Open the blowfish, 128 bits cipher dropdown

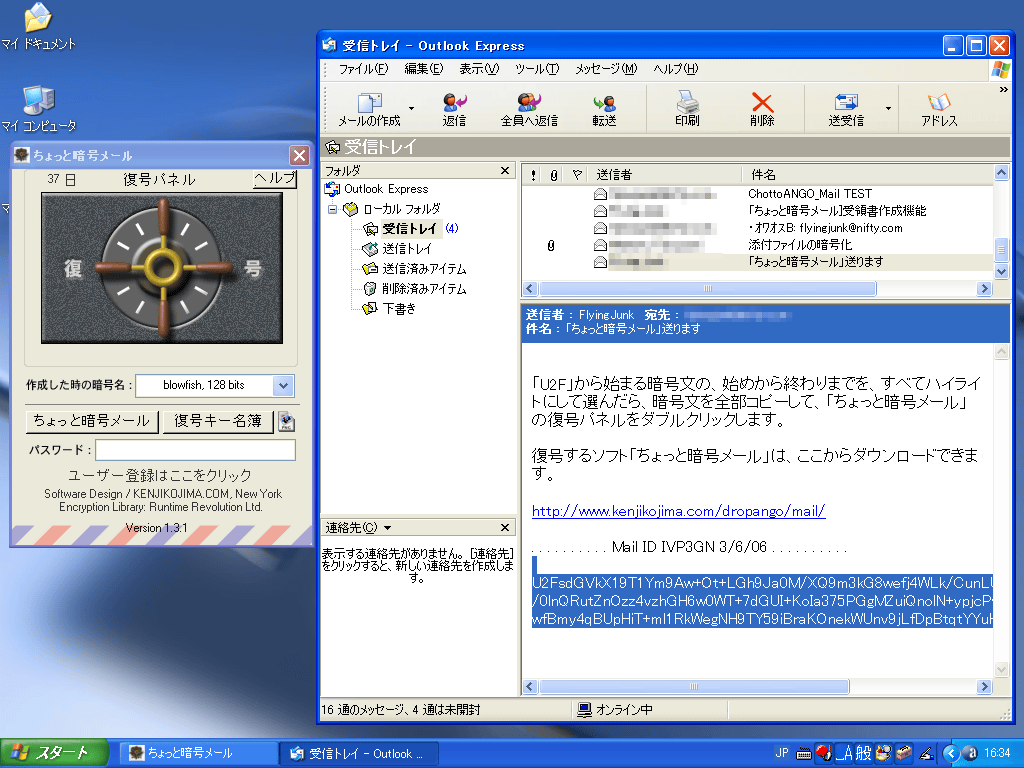[283, 385]
